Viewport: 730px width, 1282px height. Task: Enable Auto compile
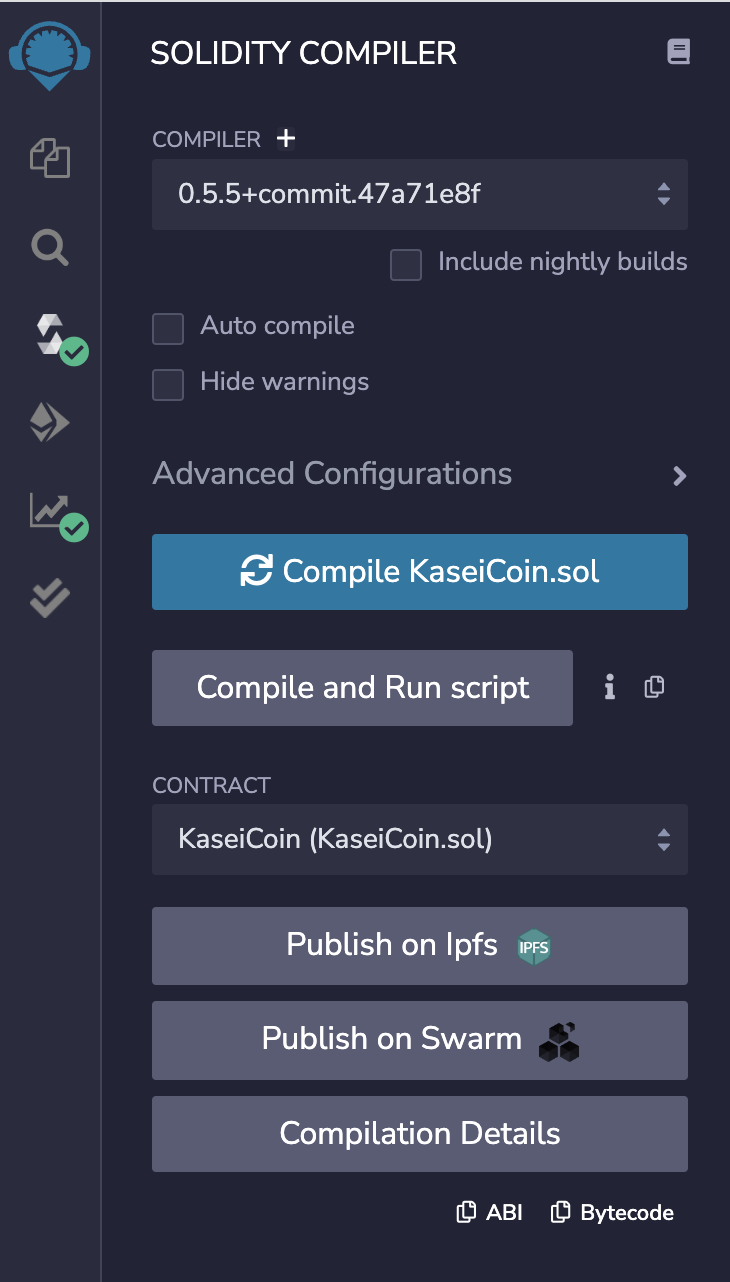167,328
